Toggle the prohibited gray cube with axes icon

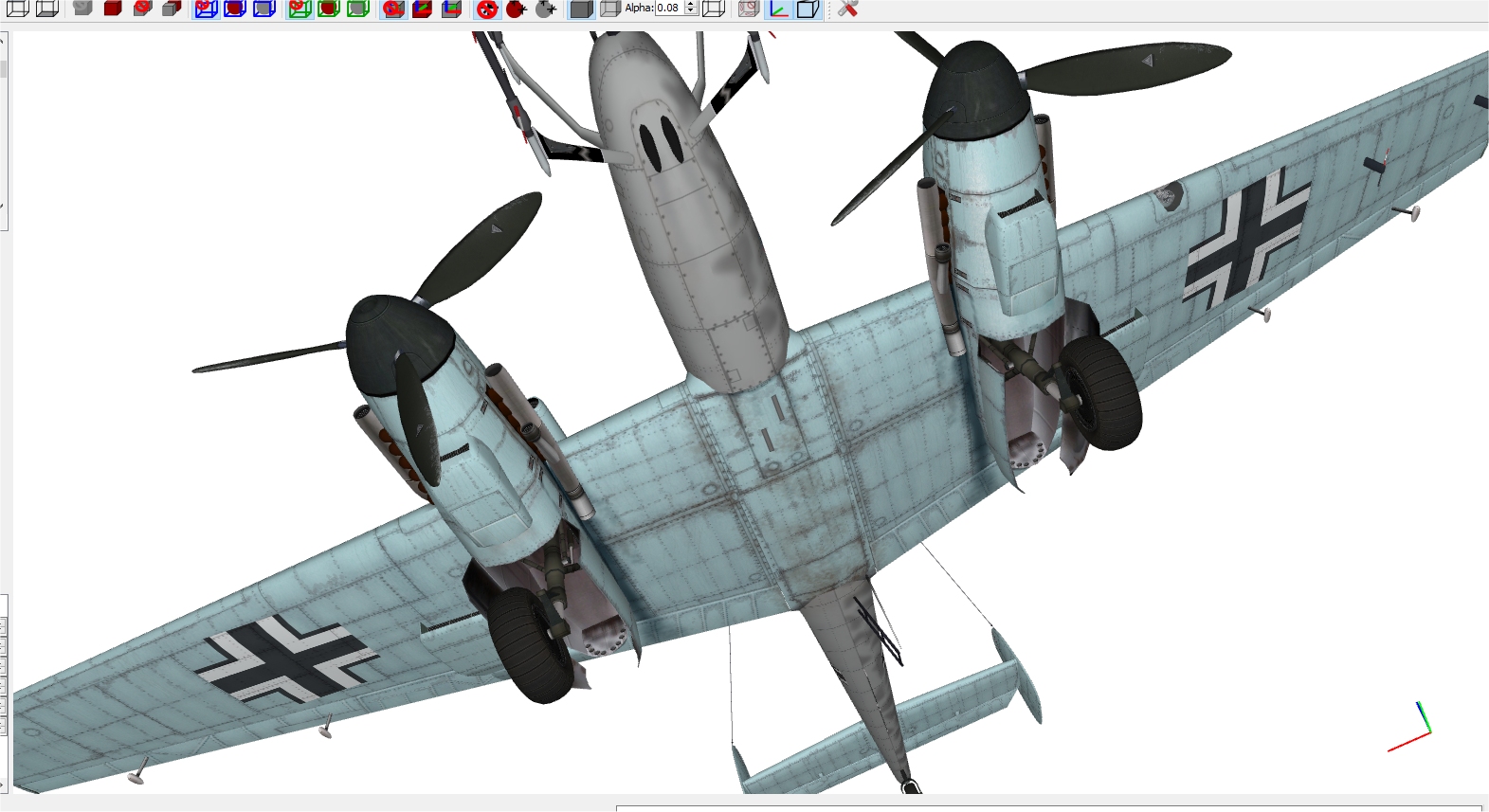[x=393, y=9]
